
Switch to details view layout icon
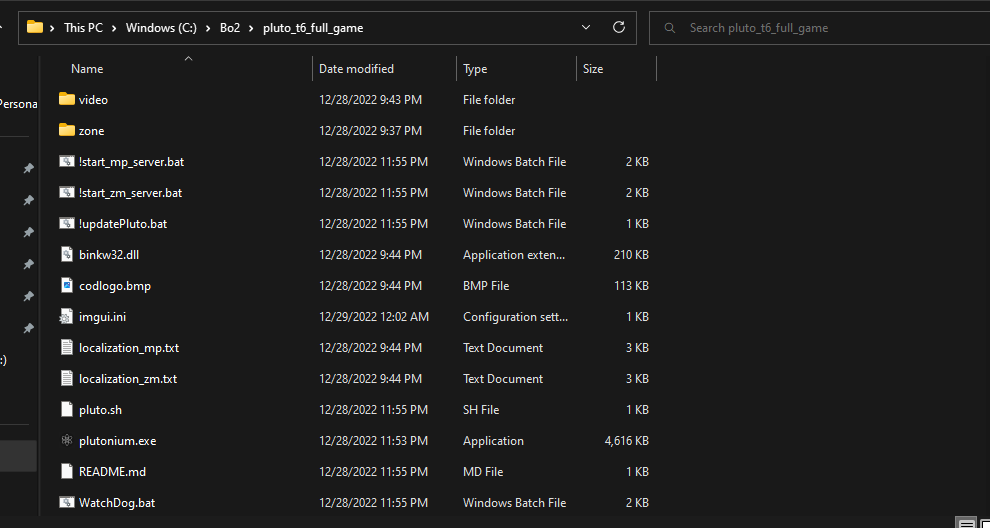tap(967, 523)
